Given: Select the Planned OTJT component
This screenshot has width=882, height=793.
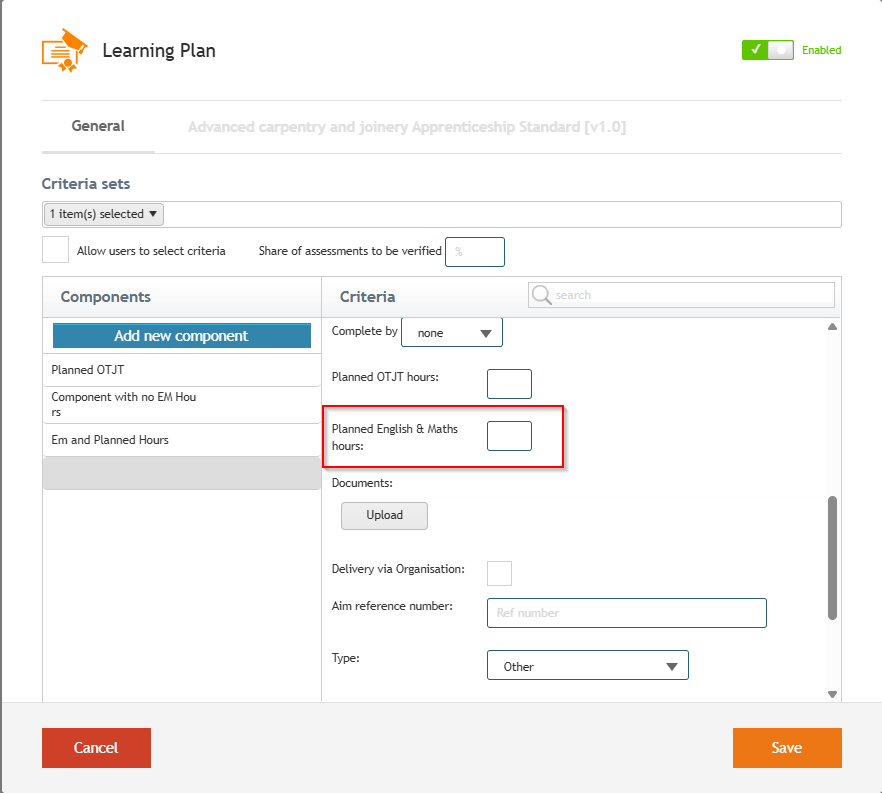Looking at the screenshot, I should (182, 370).
